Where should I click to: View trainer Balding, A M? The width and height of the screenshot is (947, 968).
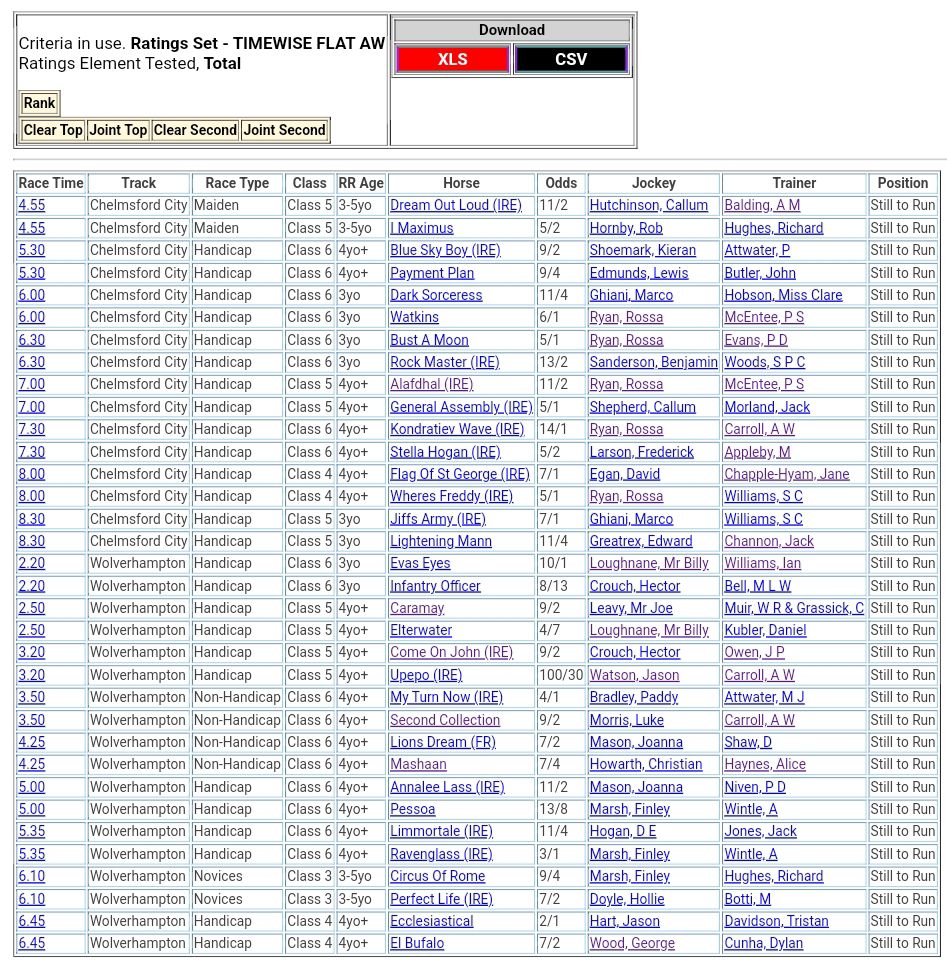tap(761, 206)
